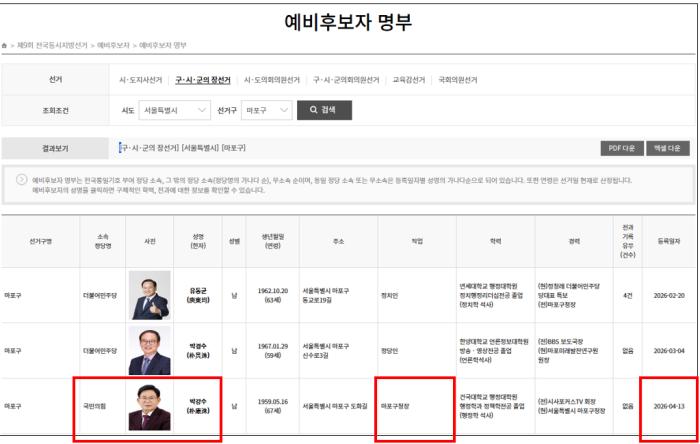Select the 교육감선거 tab
The height and width of the screenshot is (444, 700).
[408, 80]
